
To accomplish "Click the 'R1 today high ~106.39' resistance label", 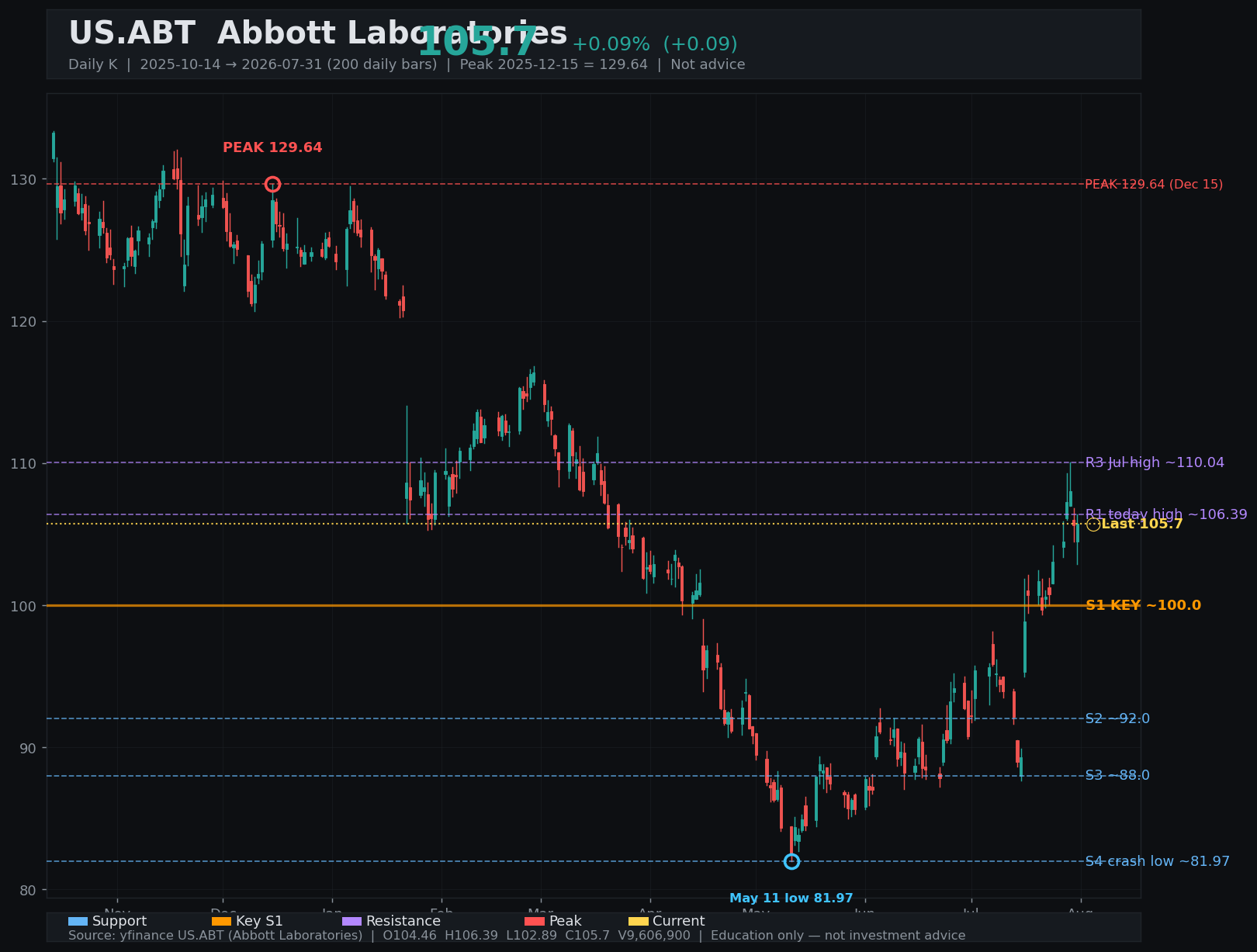I will [1166, 514].
